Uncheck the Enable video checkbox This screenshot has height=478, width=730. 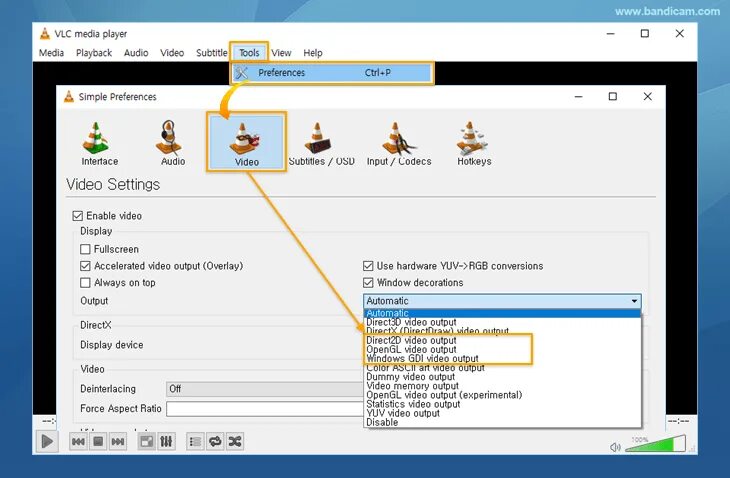click(x=77, y=216)
